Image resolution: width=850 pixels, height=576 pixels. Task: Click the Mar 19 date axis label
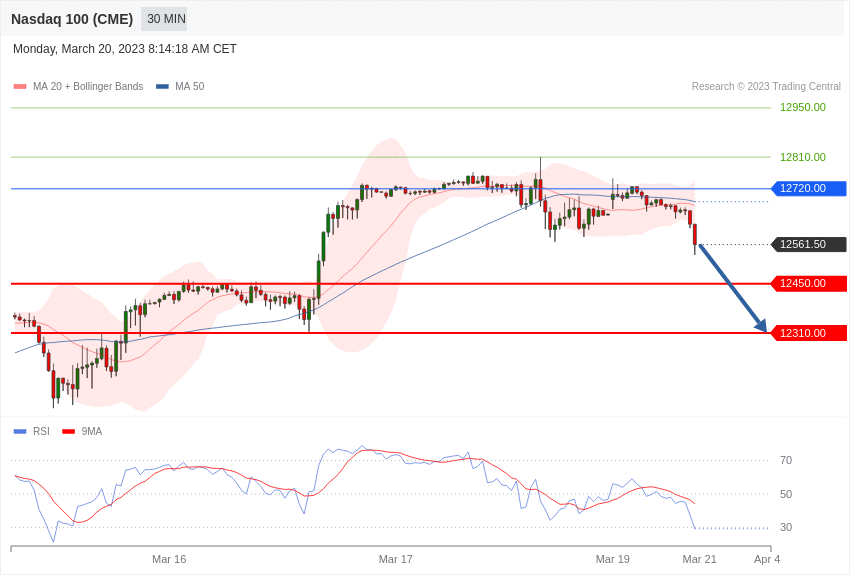[613, 559]
